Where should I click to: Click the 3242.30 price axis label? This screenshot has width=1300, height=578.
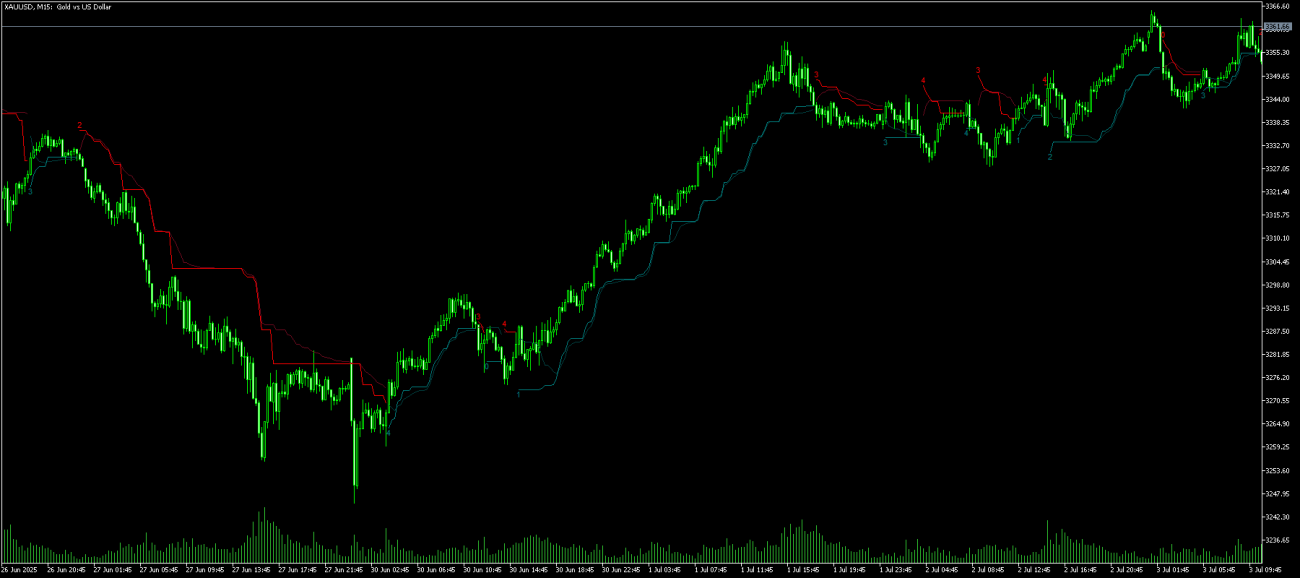(x=1279, y=517)
